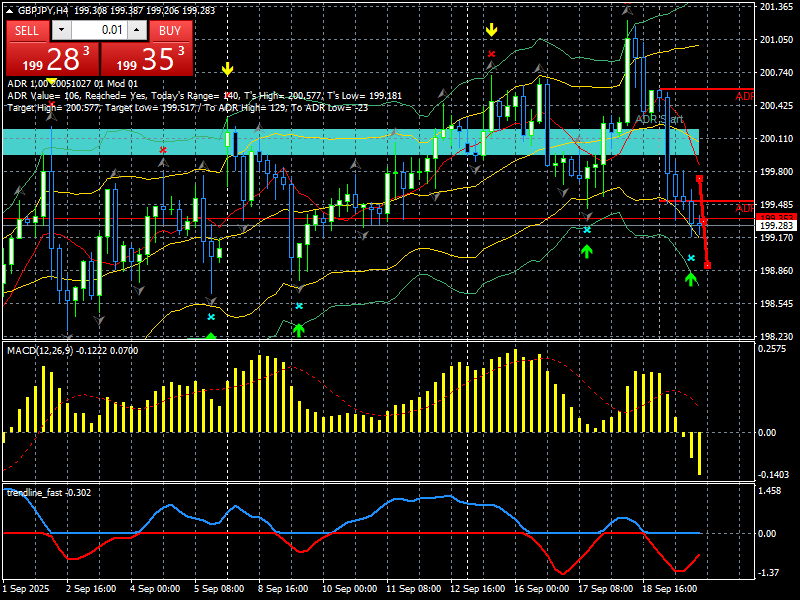Click the trendline scale value 1.458

pos(769,491)
